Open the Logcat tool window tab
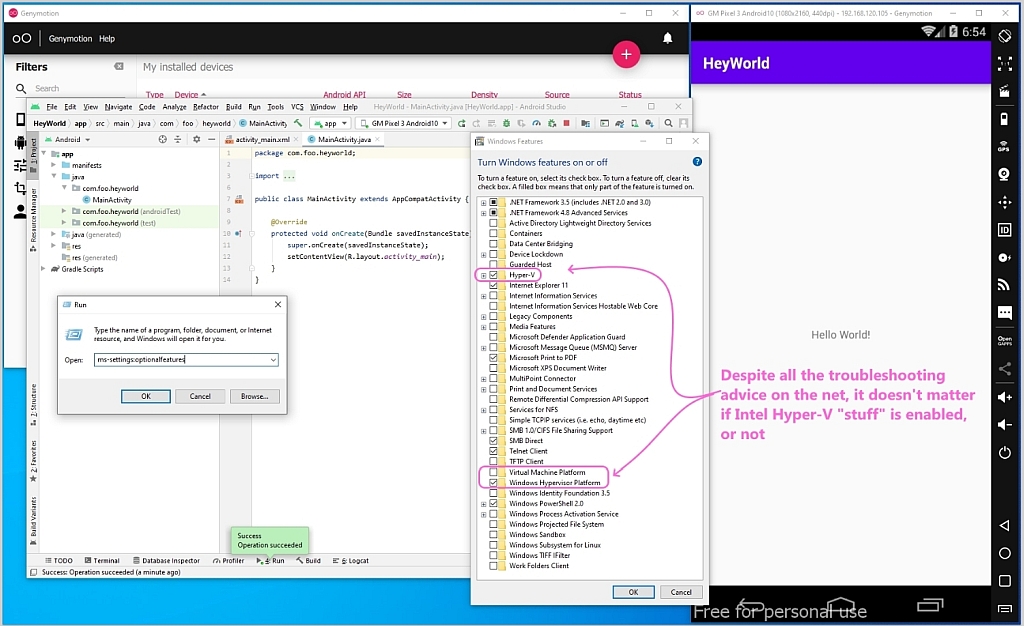Screen dimensions: 1024x626 tap(351, 560)
